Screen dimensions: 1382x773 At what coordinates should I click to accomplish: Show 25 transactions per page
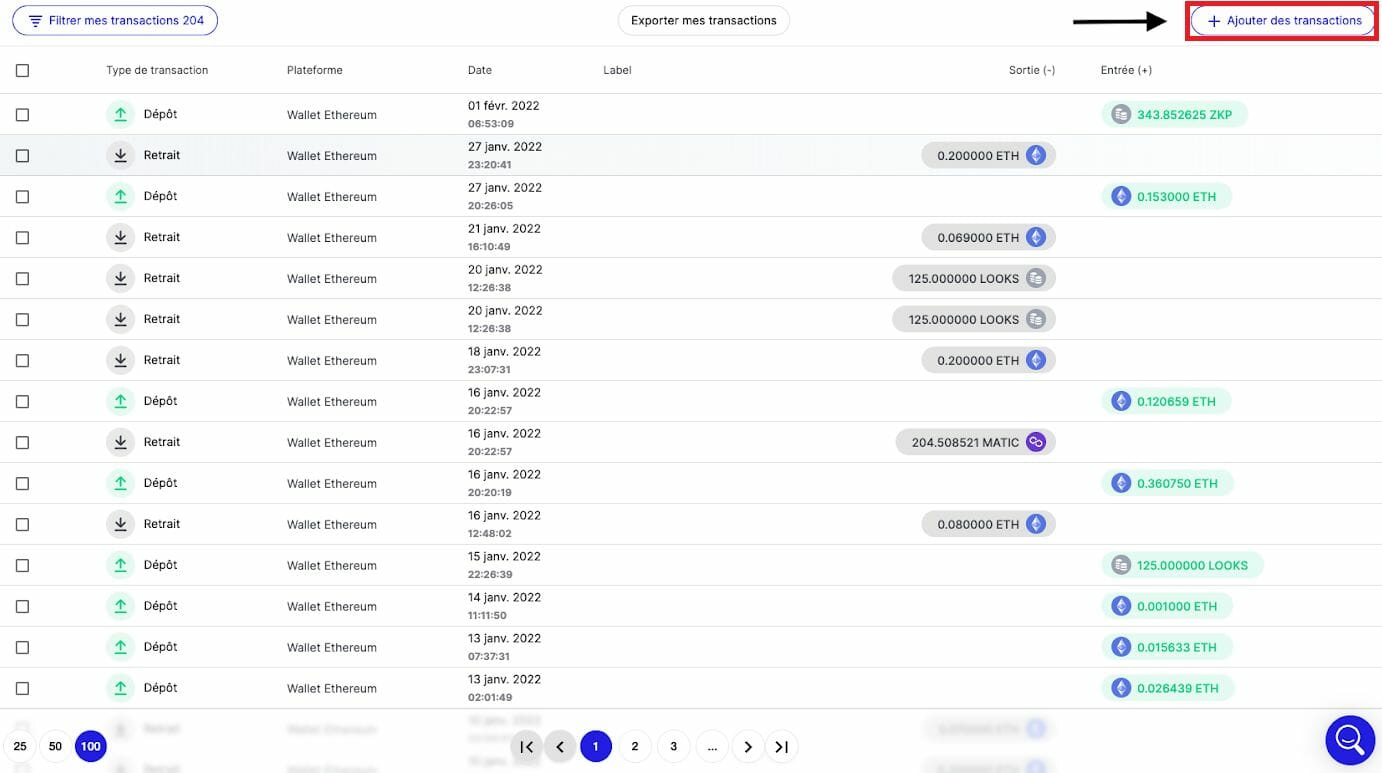coord(20,746)
